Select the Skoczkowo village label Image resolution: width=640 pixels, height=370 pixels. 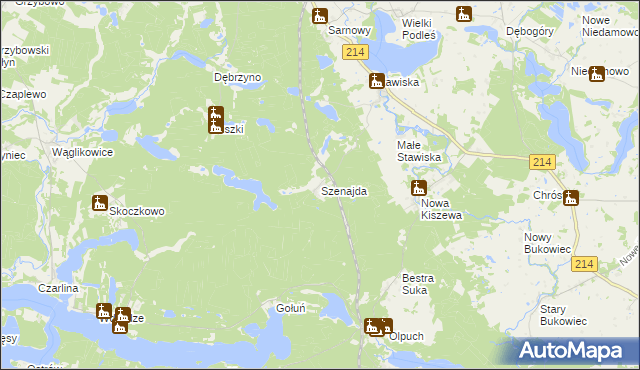tap(137, 211)
